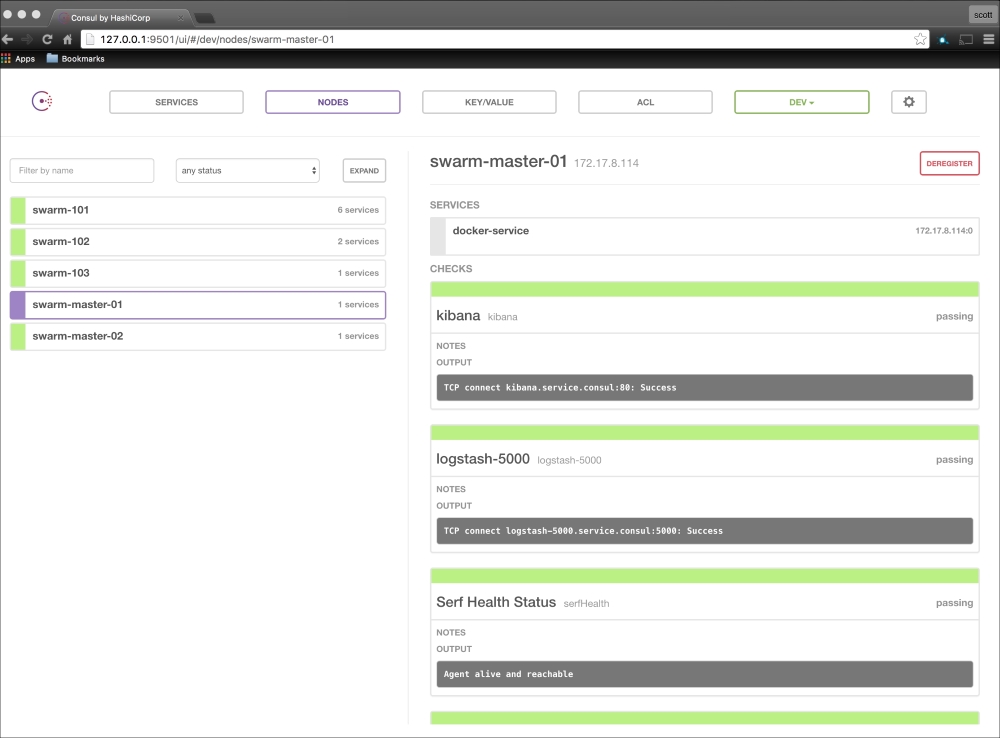Open the DEV datacenter dropdown
1000x738 pixels.
[801, 102]
